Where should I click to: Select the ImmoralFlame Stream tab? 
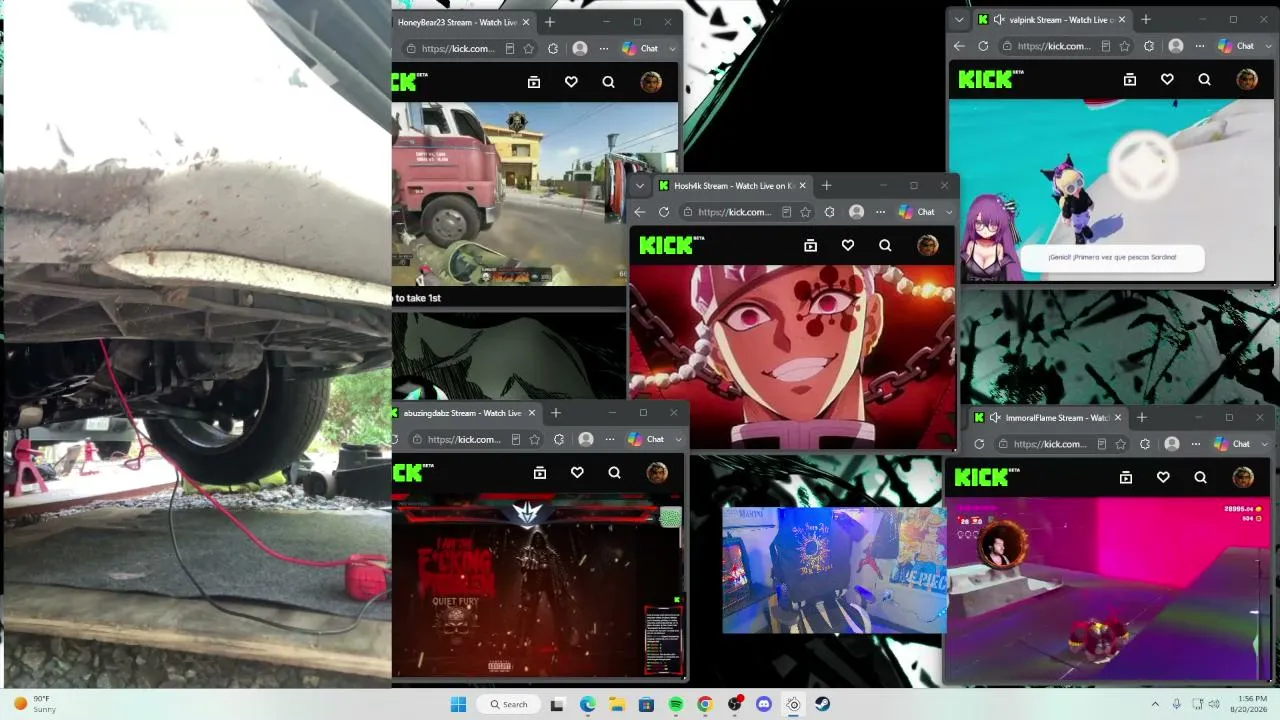coord(1048,417)
